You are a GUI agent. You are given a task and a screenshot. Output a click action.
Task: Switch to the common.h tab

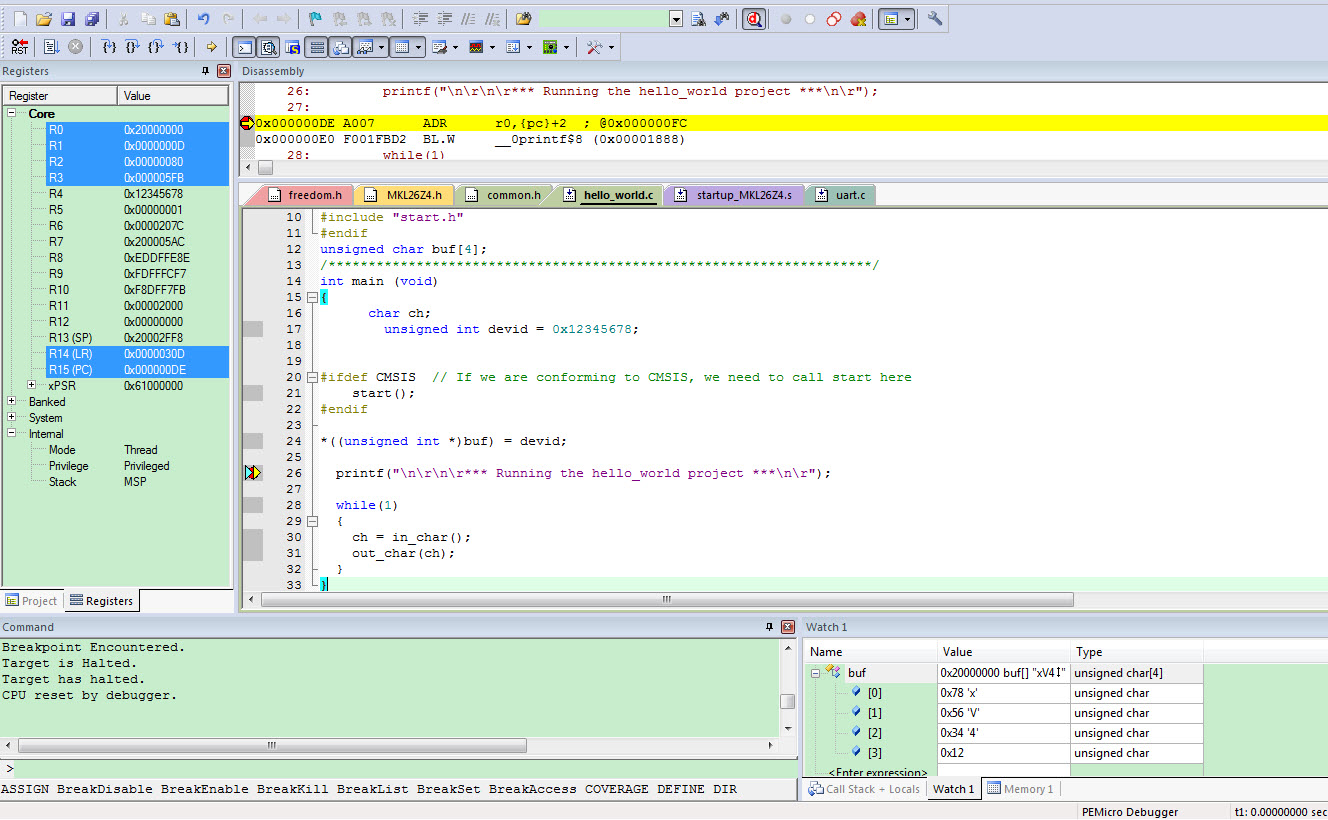[x=505, y=195]
